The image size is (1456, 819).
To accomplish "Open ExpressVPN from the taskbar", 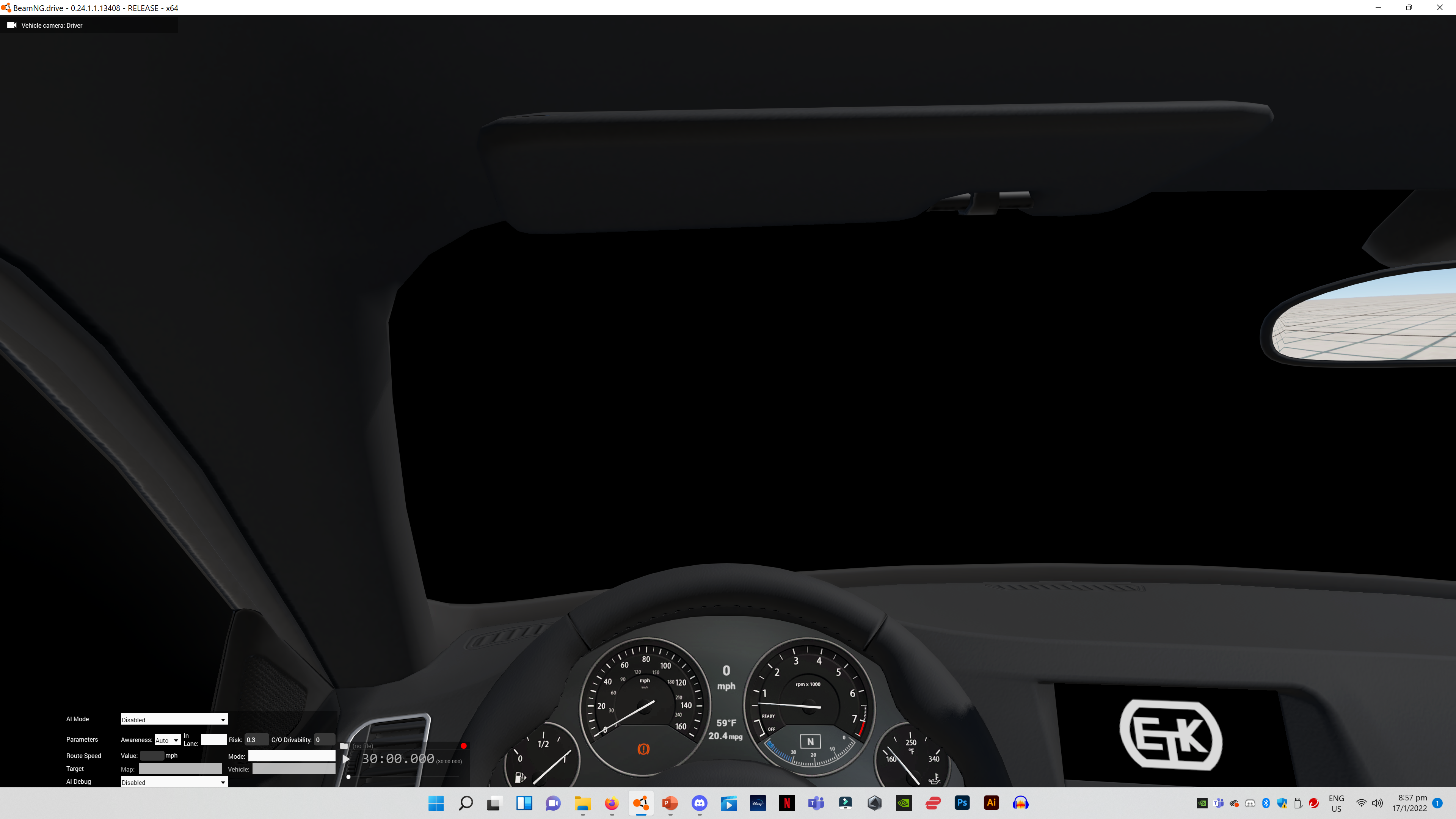I will point(933,803).
